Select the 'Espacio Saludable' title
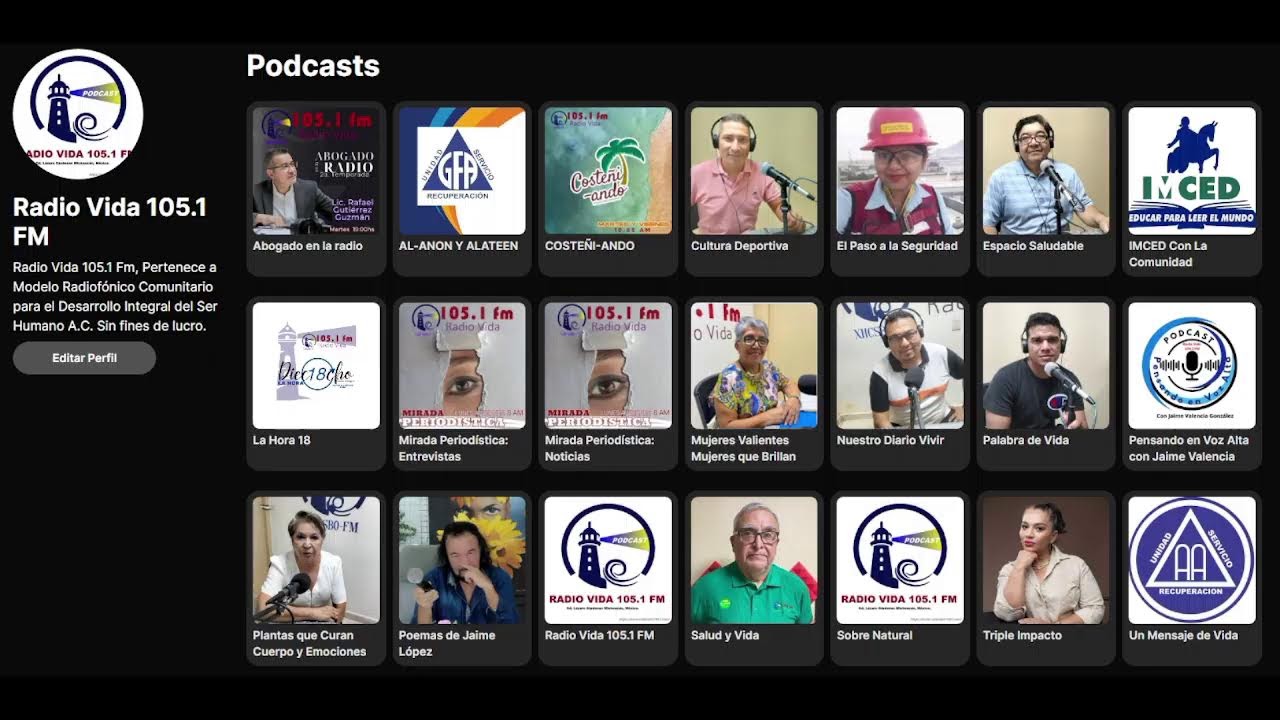Screen dimensions: 1280x720 point(1033,246)
